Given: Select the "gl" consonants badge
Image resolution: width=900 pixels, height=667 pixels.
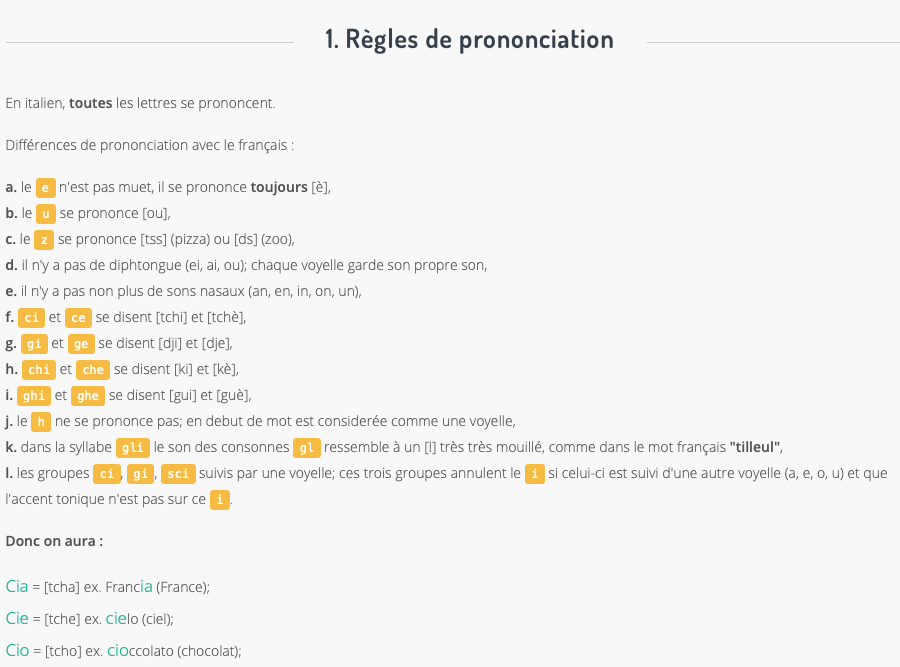Looking at the screenshot, I should (x=306, y=447).
